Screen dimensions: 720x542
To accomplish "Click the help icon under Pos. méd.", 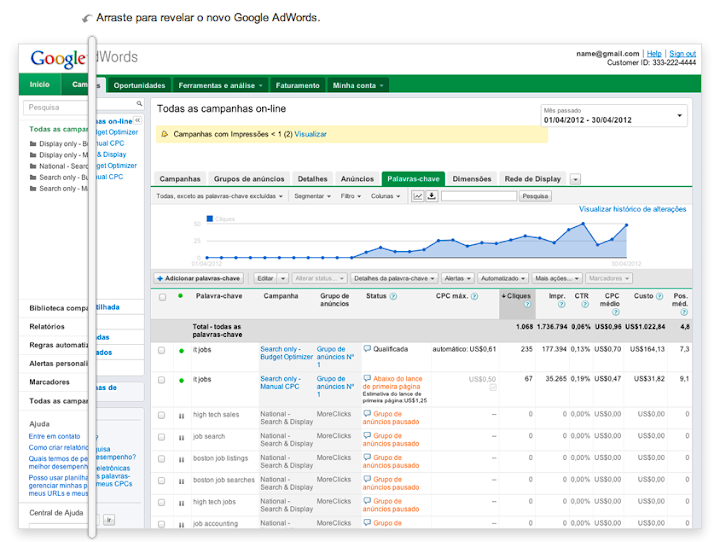I will tap(684, 312).
